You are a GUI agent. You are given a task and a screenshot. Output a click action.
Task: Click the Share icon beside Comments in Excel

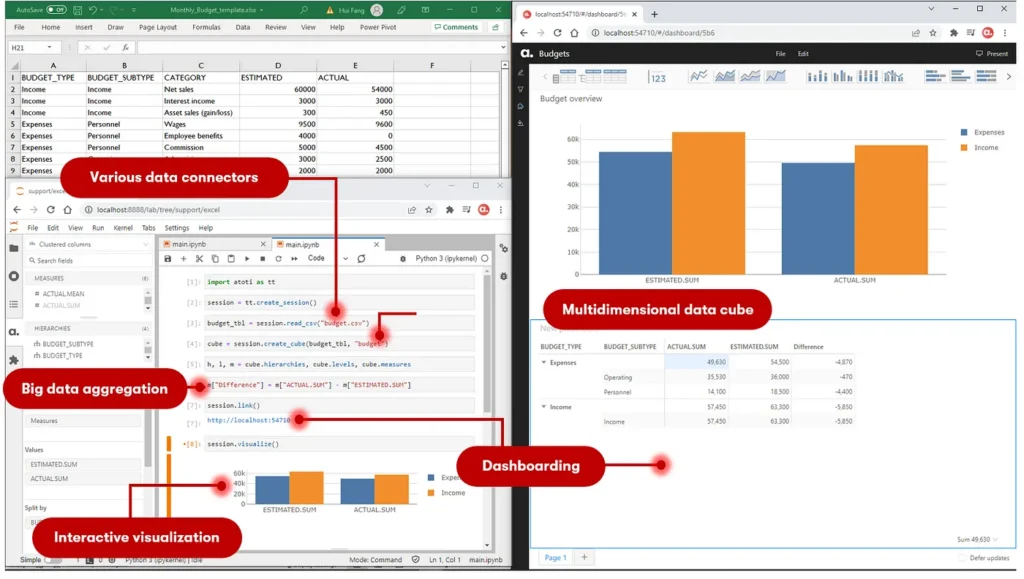point(496,27)
